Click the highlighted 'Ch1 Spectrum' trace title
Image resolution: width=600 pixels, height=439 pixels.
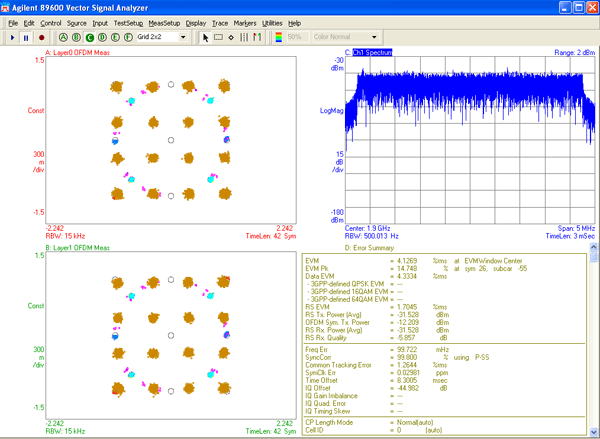372,52
